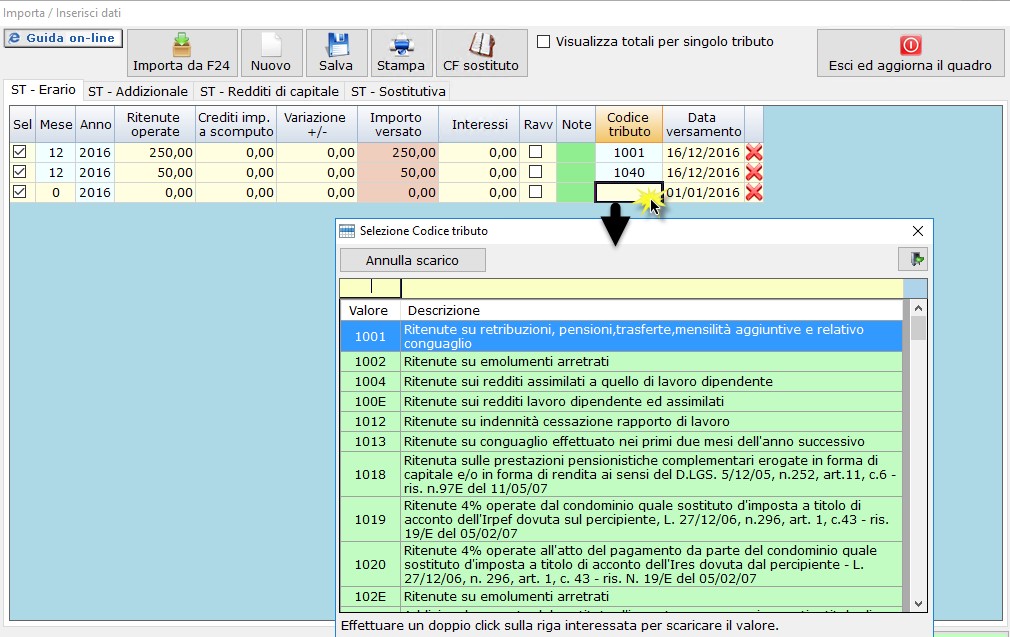Uncheck Sel checkbox for the 50,00 row

click(20, 173)
